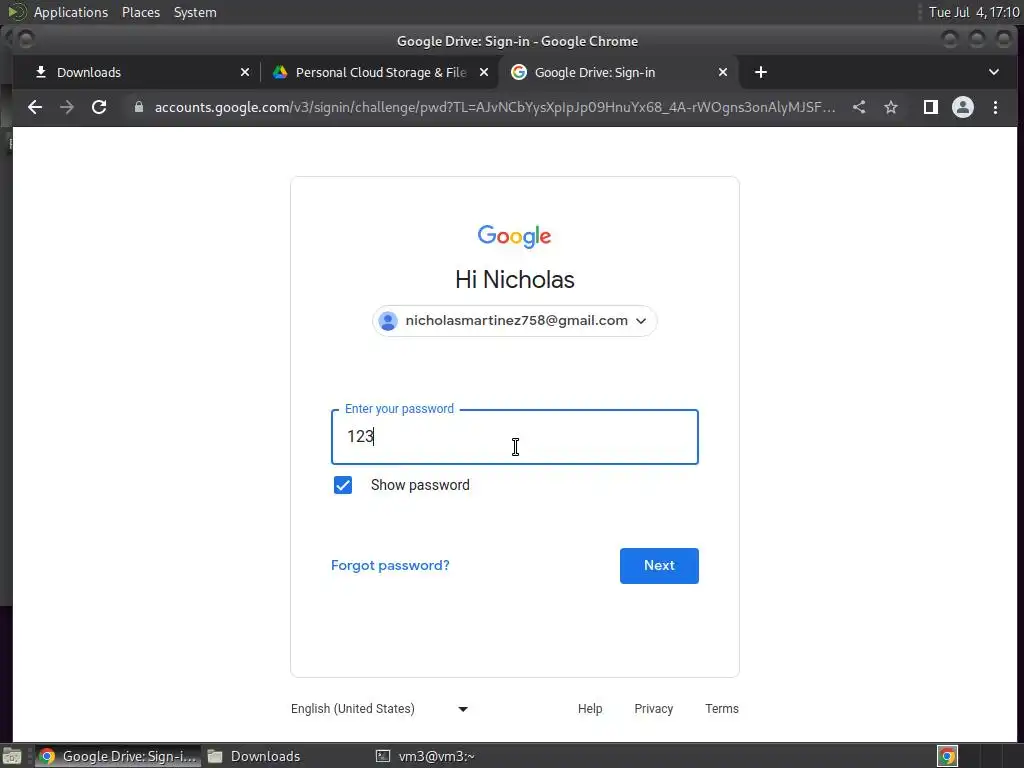
Task: Open the Applications menu
Action: tap(71, 12)
